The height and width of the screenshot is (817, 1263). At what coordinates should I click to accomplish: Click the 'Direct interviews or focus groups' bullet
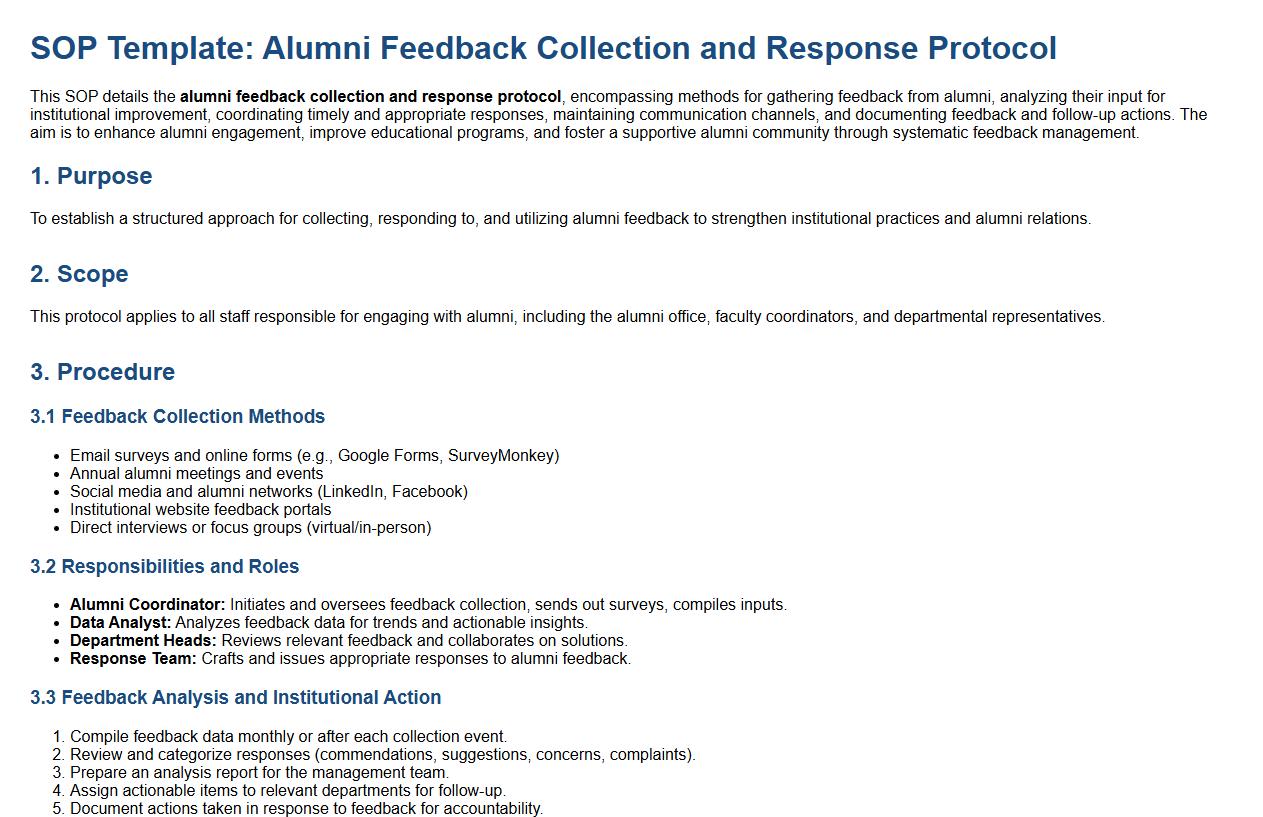(250, 527)
